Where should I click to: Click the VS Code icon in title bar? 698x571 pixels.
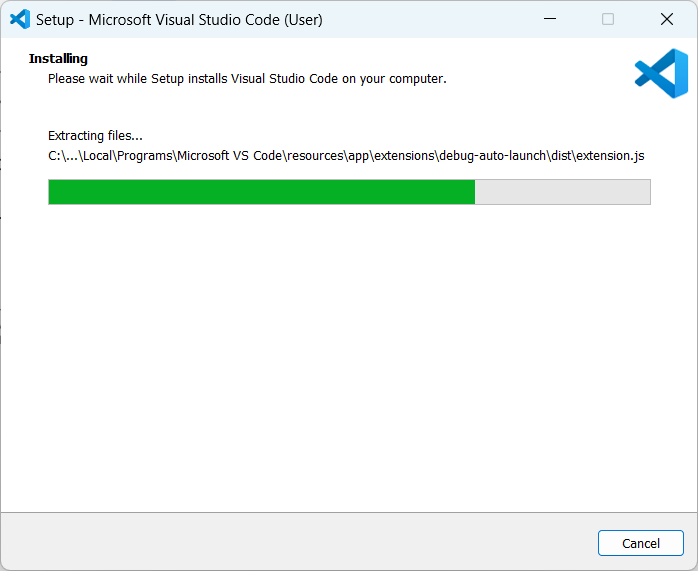[19, 19]
